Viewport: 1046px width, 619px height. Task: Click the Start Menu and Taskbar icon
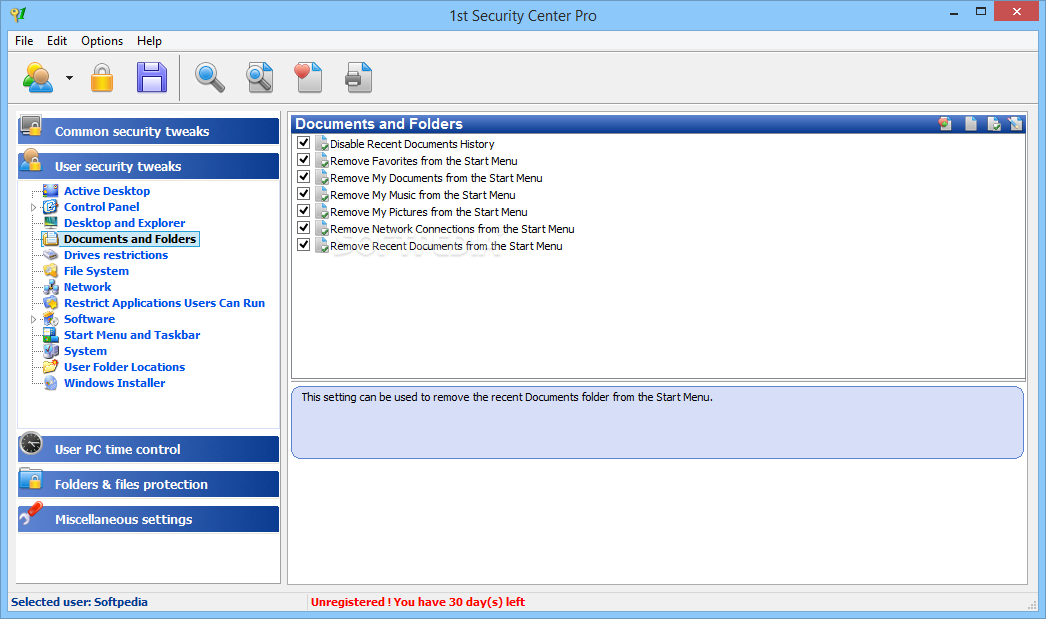coord(51,335)
